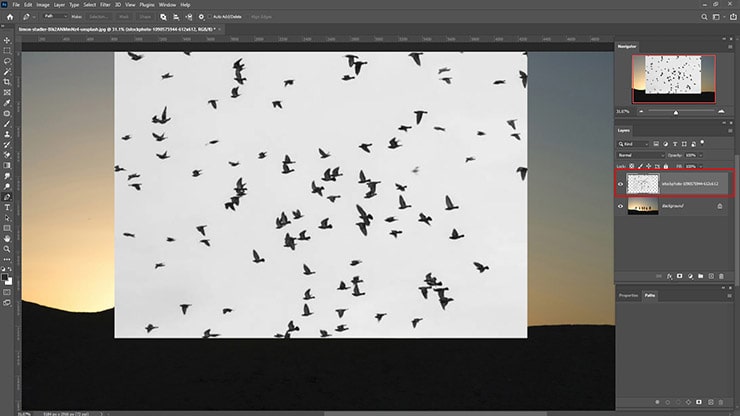Create a new group folder icon
The image size is (740, 416).
(x=700, y=276)
